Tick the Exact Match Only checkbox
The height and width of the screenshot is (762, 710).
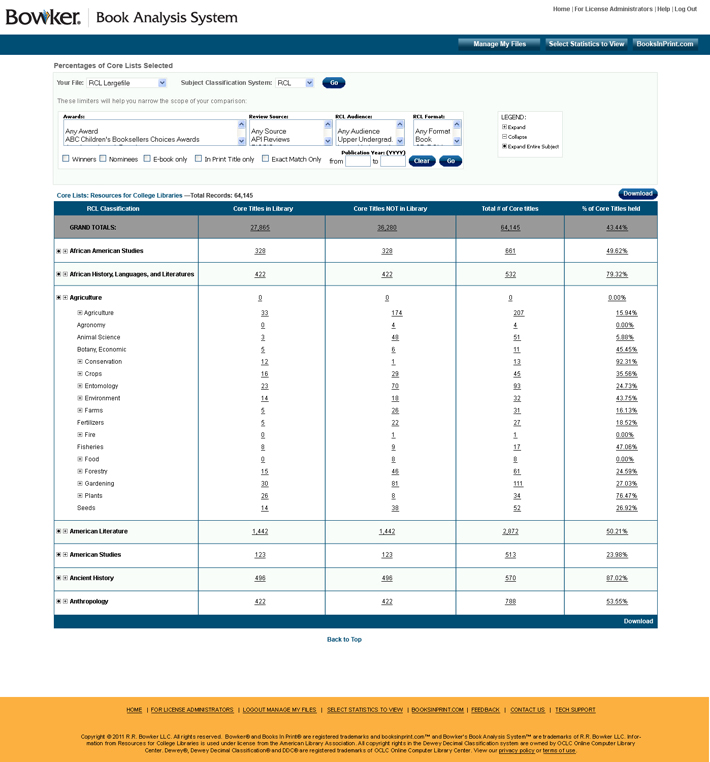coord(265,159)
